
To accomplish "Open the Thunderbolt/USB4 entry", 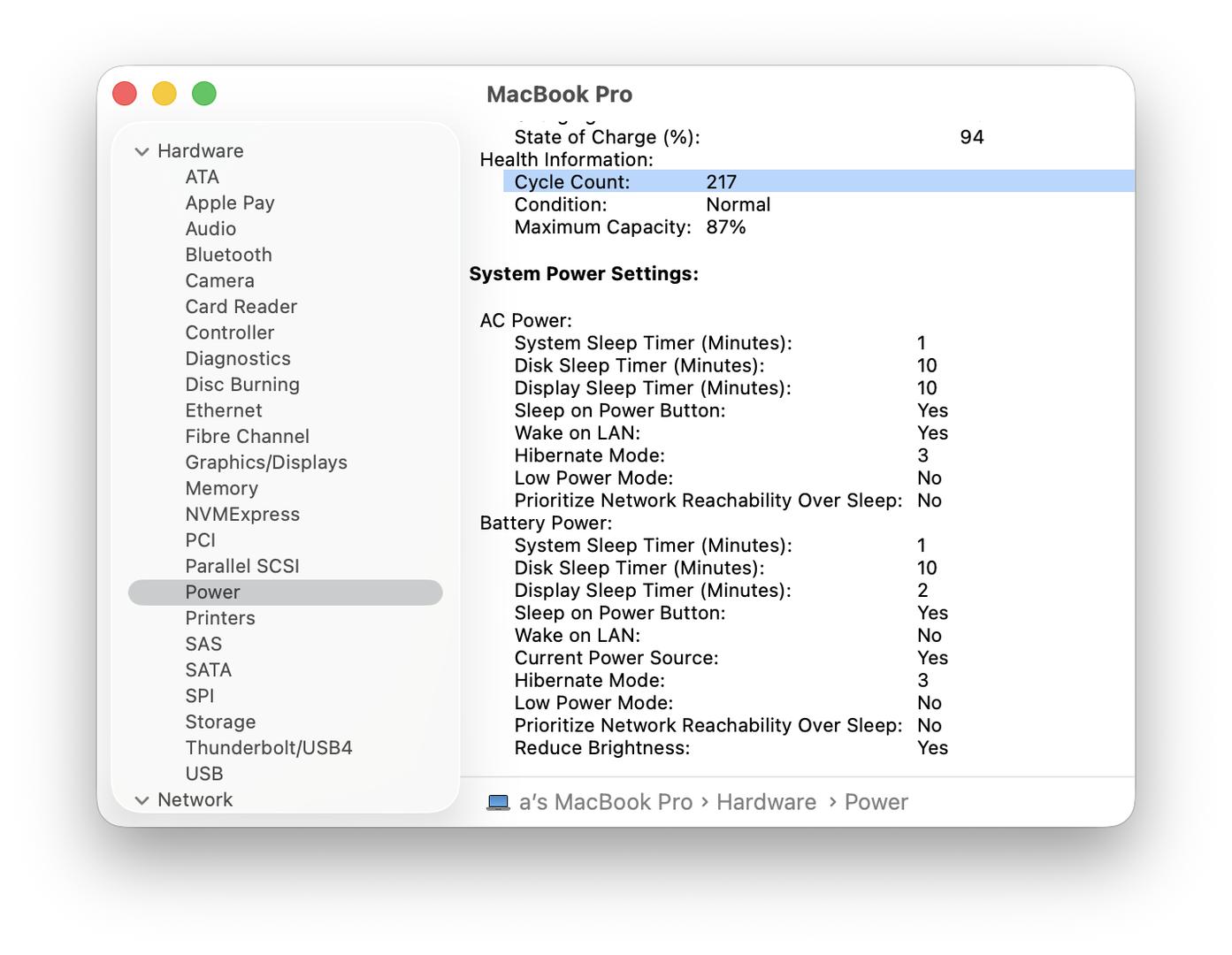I will 268,748.
